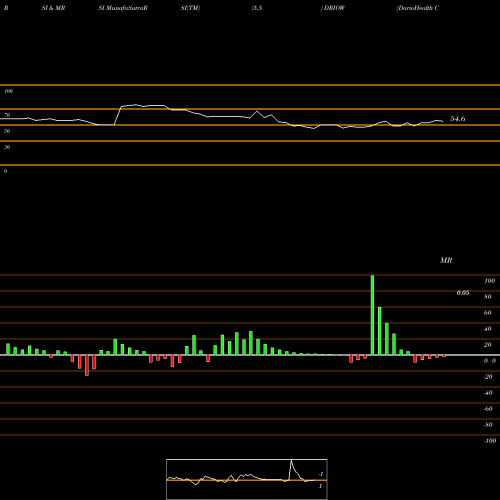Click the 'MR' panel title
This screenshot has height=500, width=500.
click(x=446, y=260)
